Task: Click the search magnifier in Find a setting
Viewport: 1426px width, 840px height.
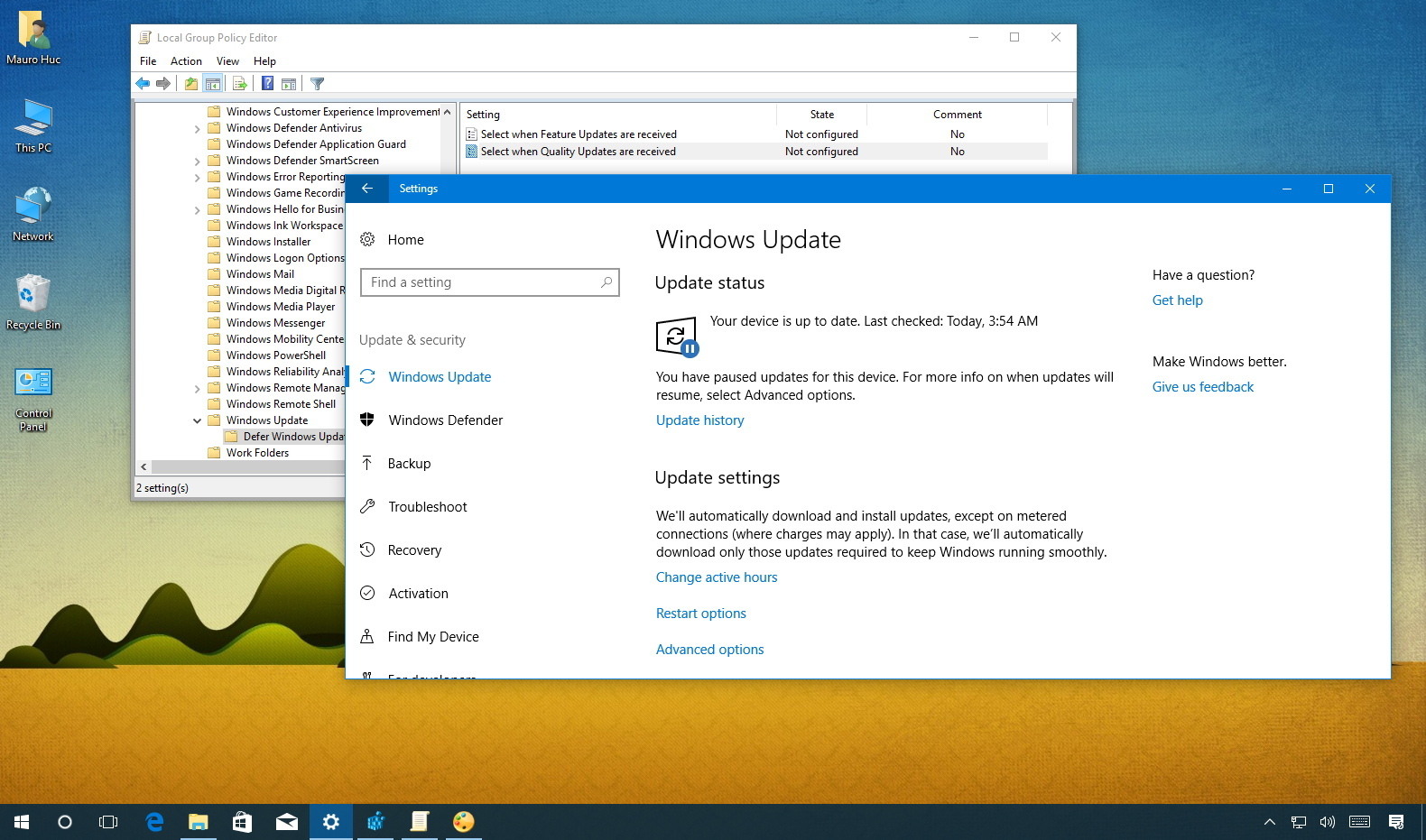Action: pos(607,282)
